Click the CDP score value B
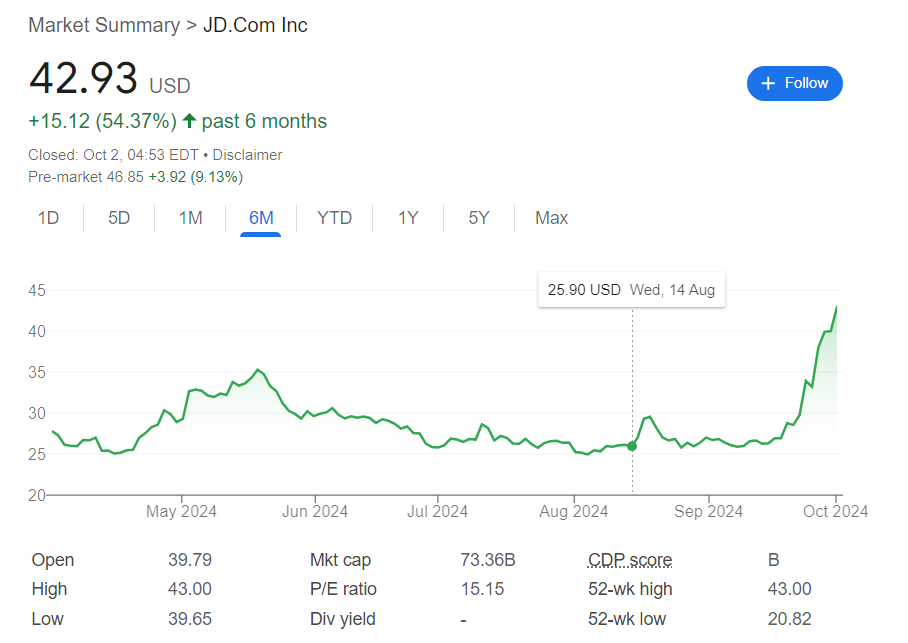This screenshot has height=643, width=908. click(774, 560)
